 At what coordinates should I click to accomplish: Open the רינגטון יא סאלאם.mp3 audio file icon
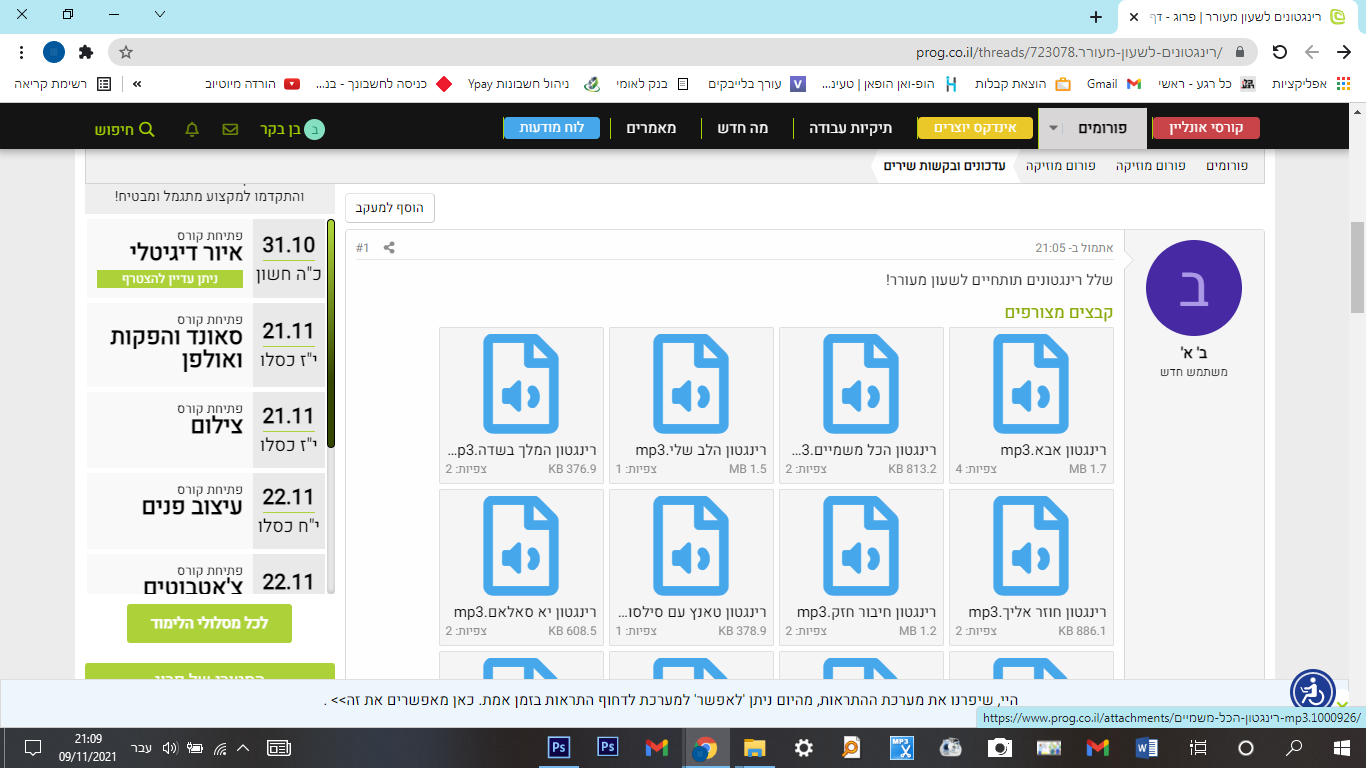click(x=520, y=546)
